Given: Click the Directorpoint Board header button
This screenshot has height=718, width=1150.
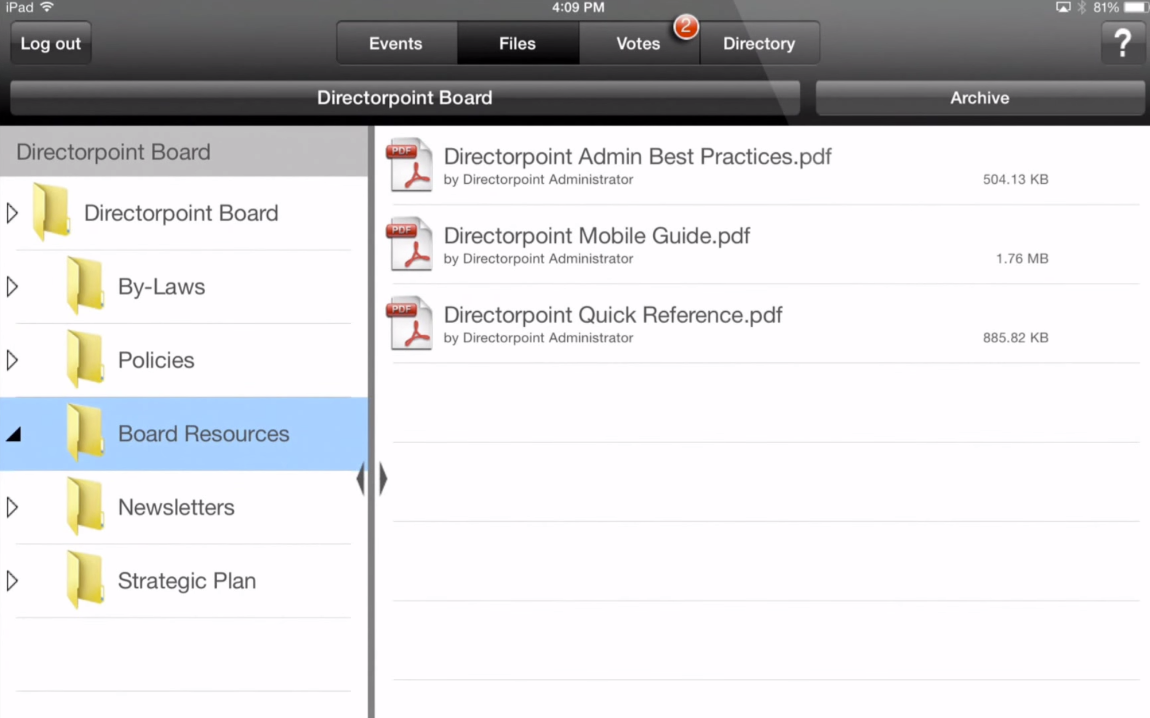Looking at the screenshot, I should 405,98.
